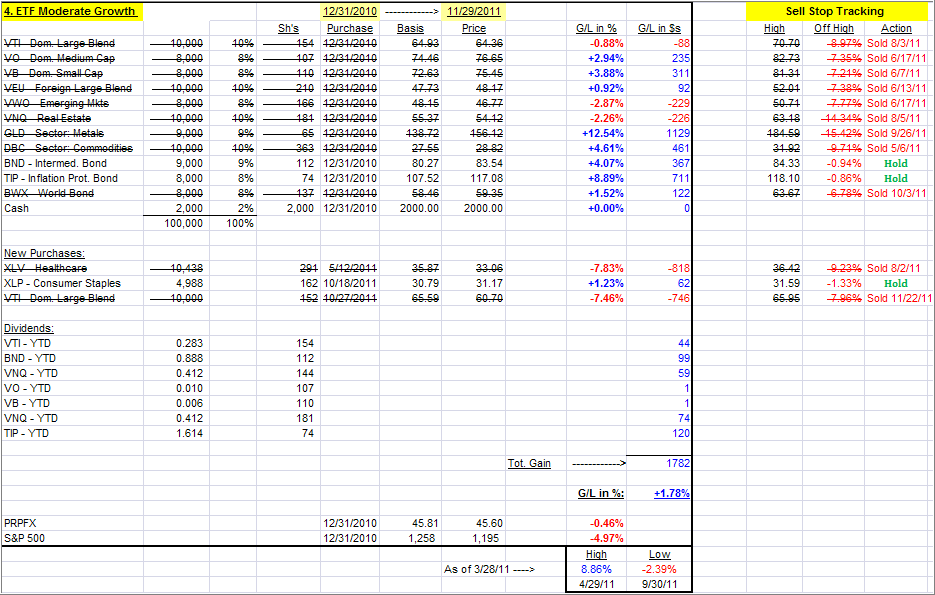Click the 'PRPFX' benchmark row label
This screenshot has height=595, width=935.
(20, 523)
